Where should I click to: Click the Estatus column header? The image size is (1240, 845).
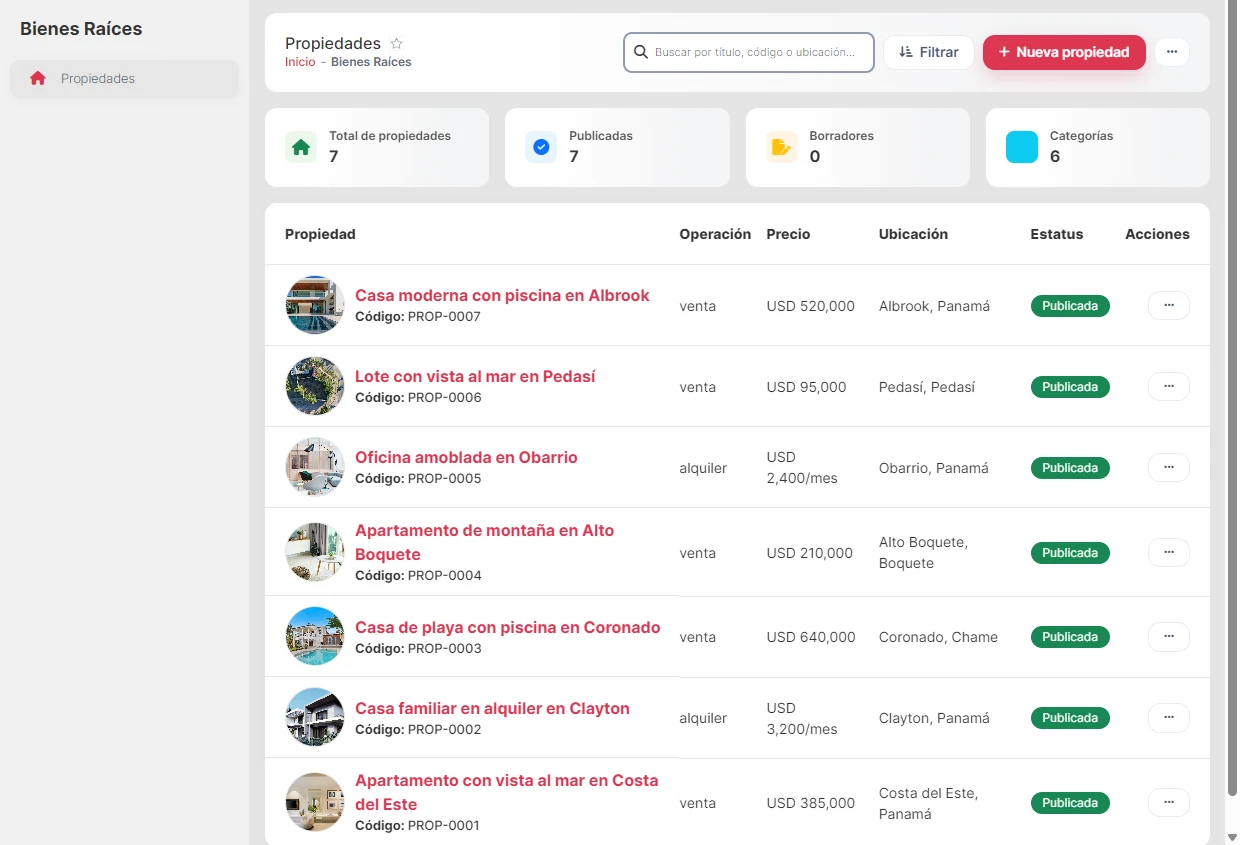(1057, 234)
